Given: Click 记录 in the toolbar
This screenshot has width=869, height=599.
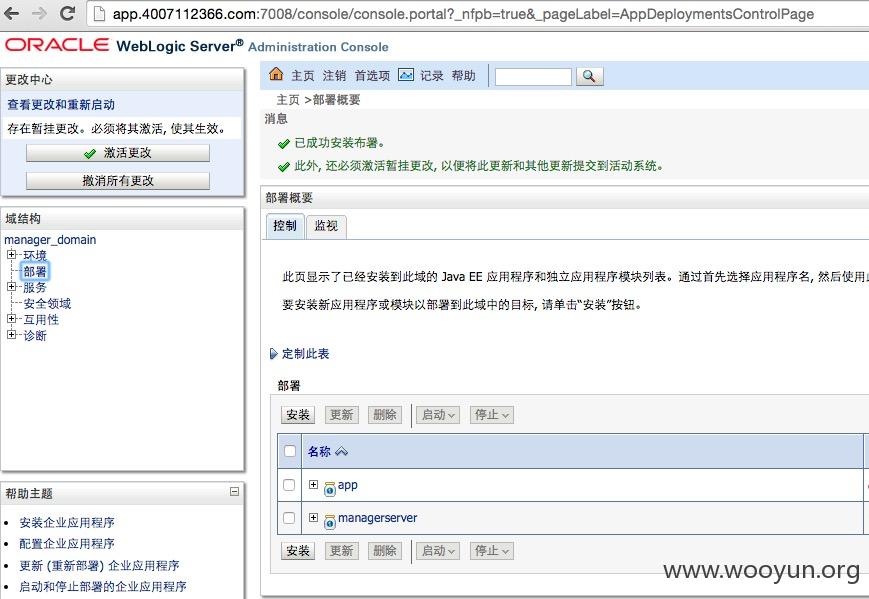Looking at the screenshot, I should [x=431, y=76].
